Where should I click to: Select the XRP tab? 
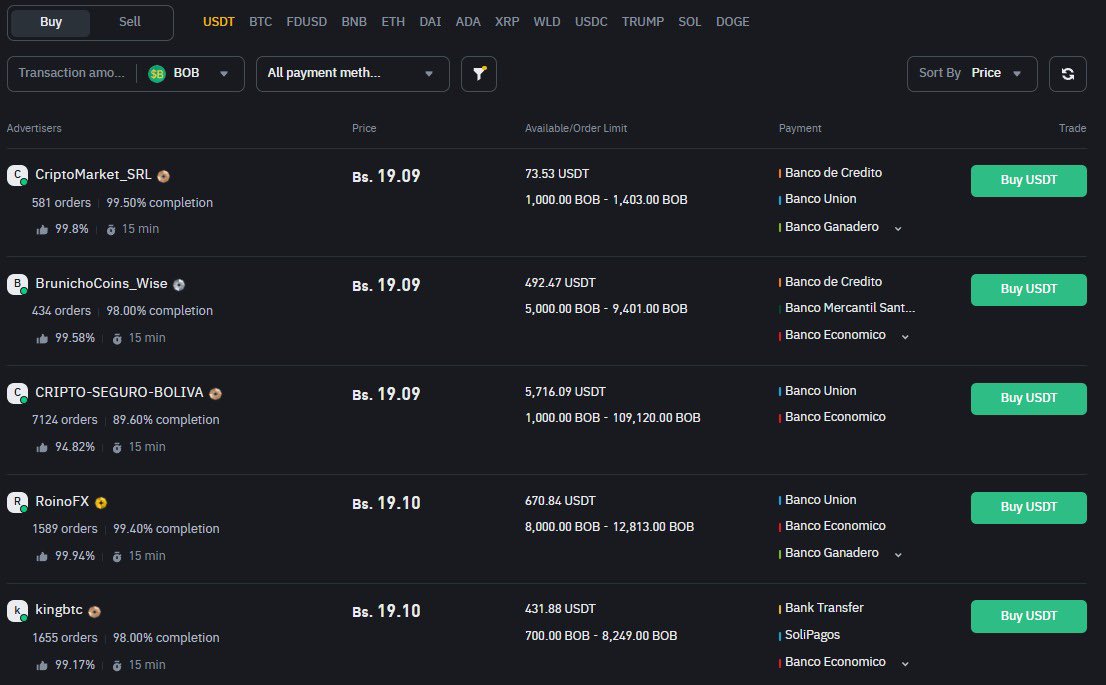pyautogui.click(x=507, y=22)
